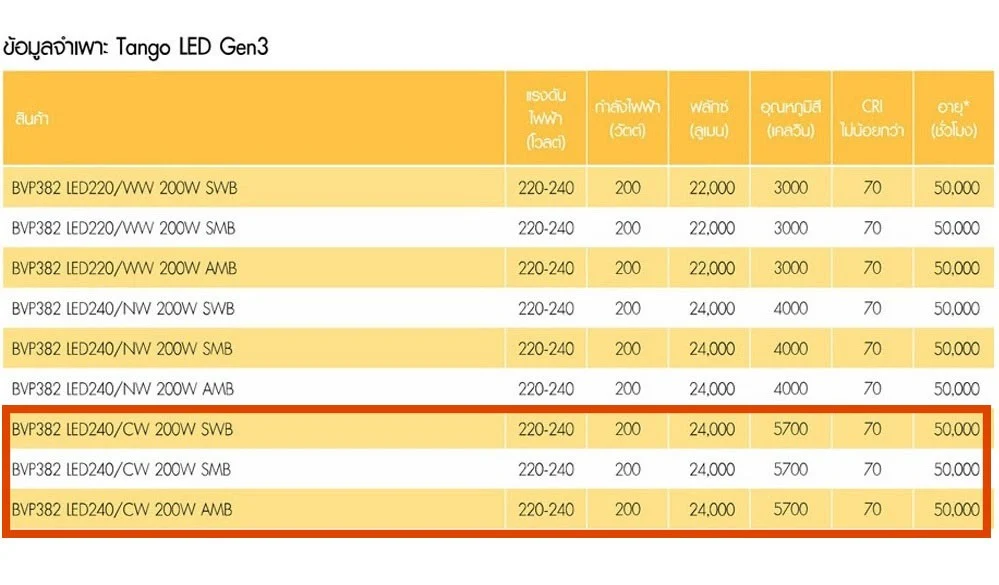Select the BVP382 LED220/WW 200W SWB row
Screen dimensions: 999x585
click(498, 187)
